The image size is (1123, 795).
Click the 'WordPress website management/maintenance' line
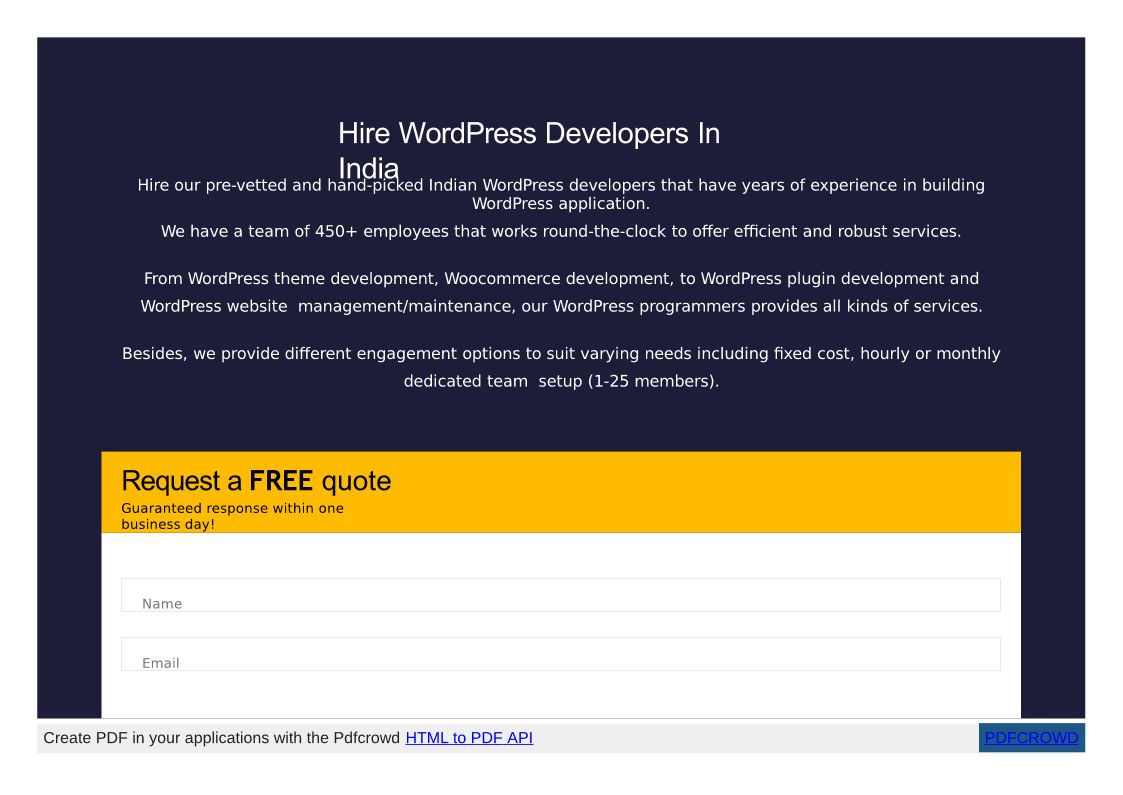560,306
